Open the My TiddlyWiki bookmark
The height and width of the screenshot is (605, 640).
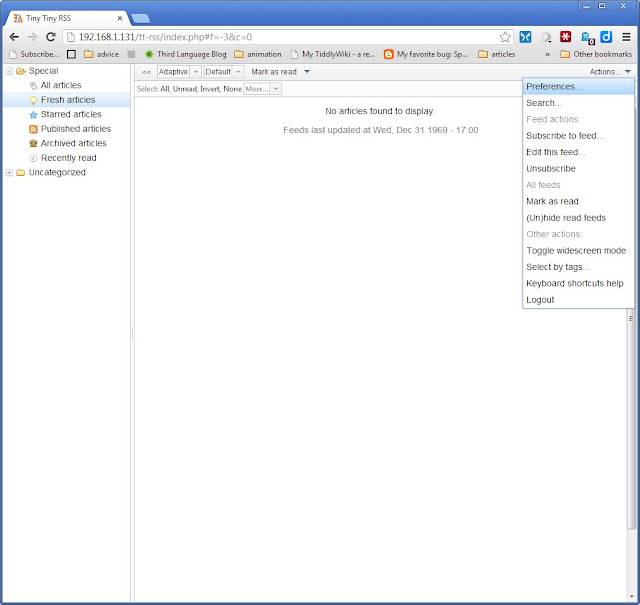(333, 54)
